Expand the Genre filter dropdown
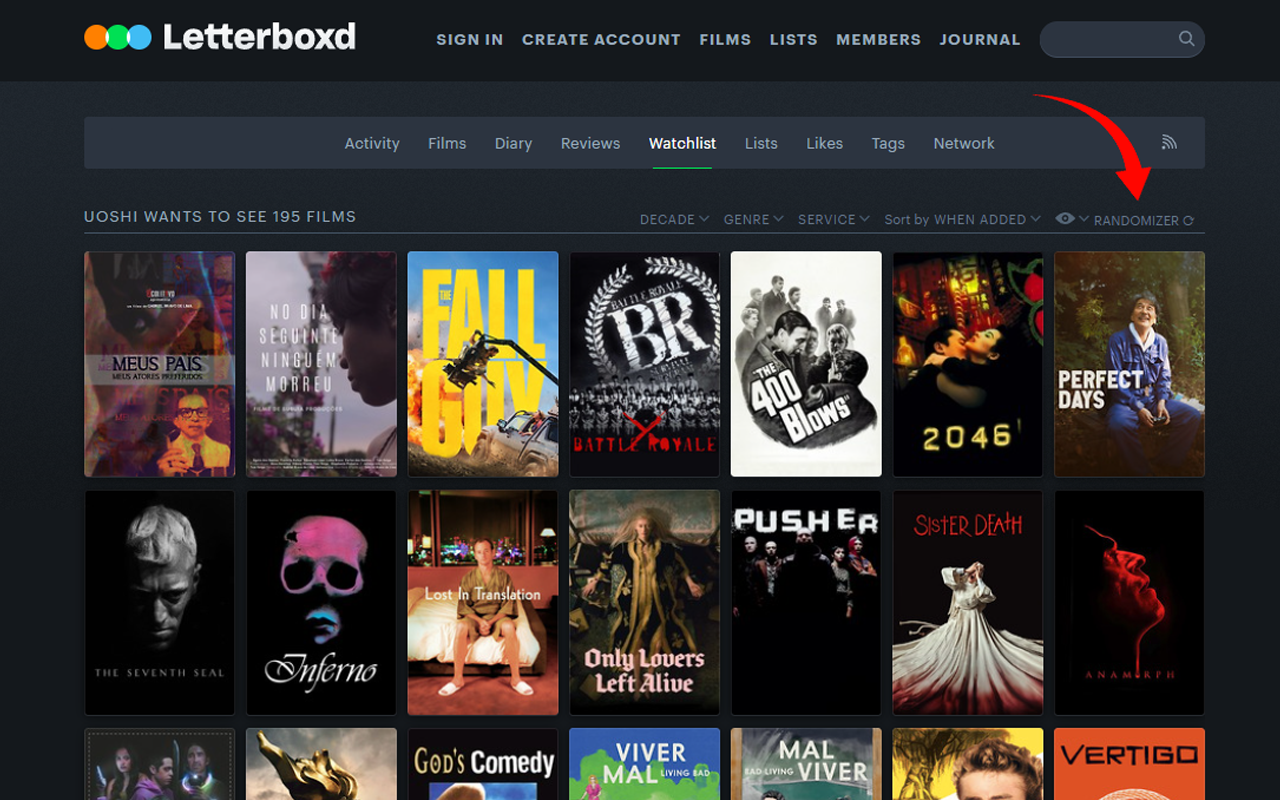1280x800 pixels. pyautogui.click(x=753, y=219)
